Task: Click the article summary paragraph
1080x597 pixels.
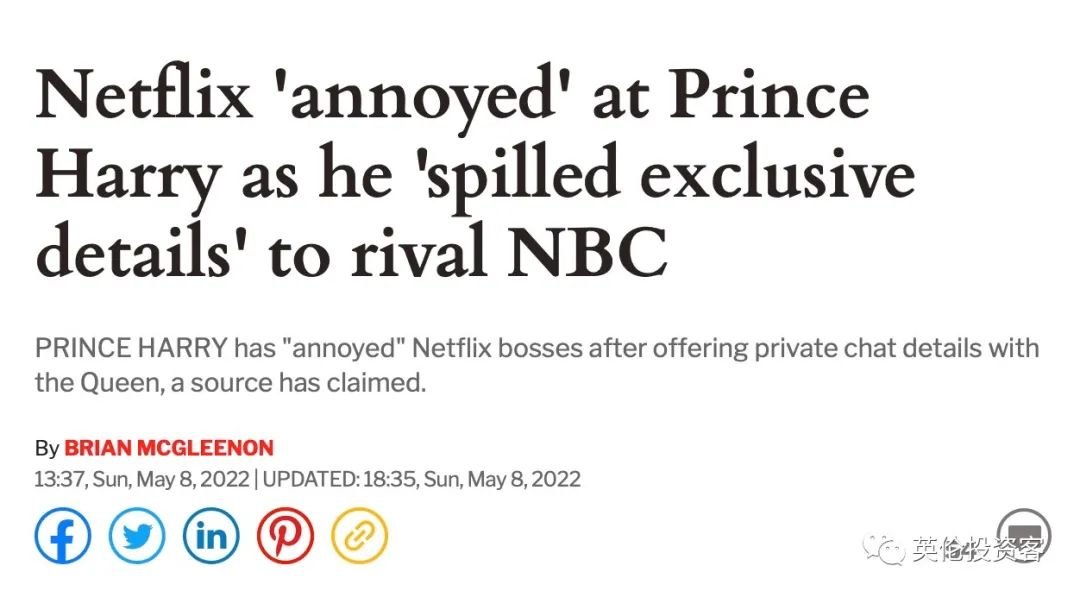Action: point(537,365)
